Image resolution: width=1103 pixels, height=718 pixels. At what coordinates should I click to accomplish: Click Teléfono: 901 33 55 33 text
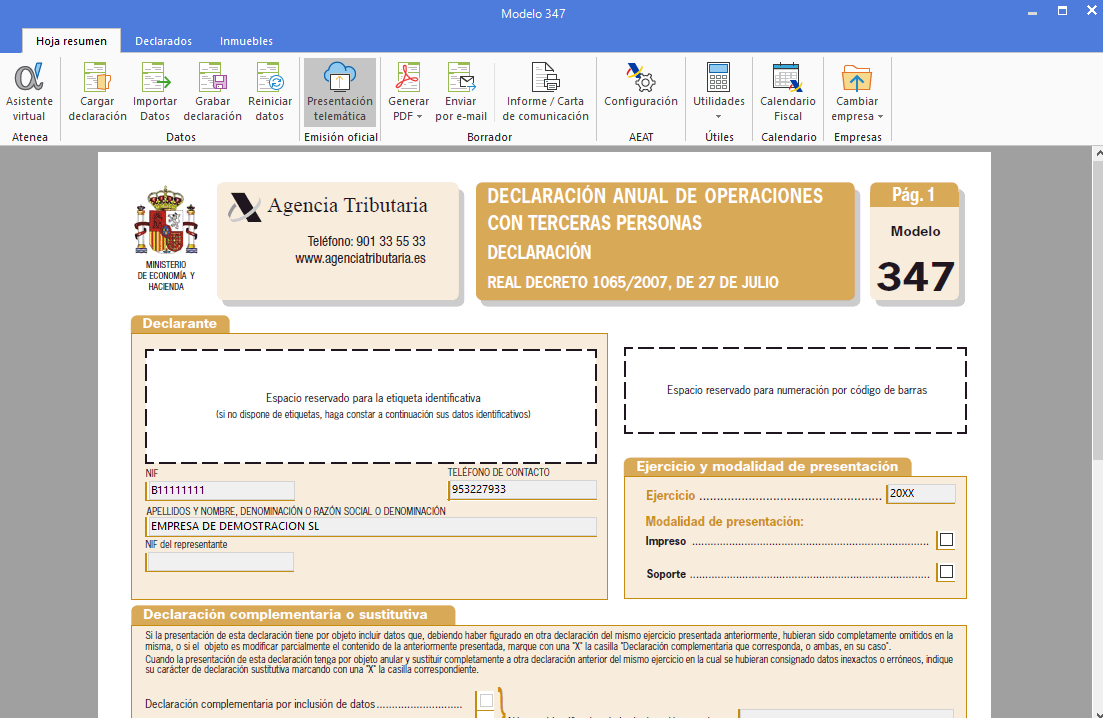[x=366, y=241]
